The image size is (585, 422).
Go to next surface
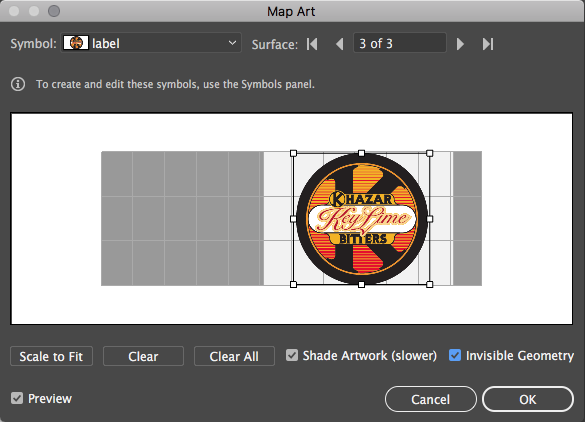point(460,44)
